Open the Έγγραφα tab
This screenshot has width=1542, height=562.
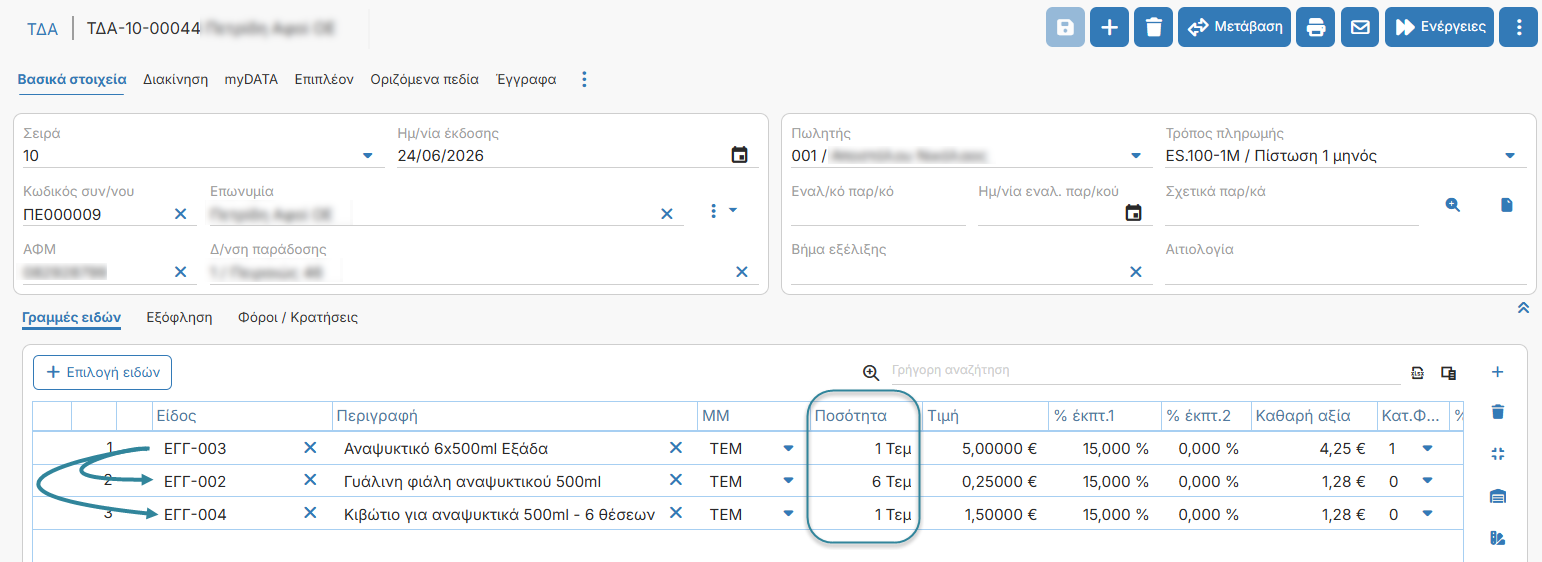[526, 79]
